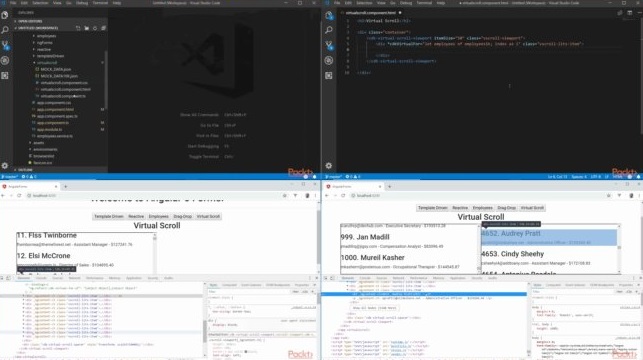Open Search view in VS Code window showing Explorer
Viewport: 643px width, 360px height.
pyautogui.click(x=5, y=30)
